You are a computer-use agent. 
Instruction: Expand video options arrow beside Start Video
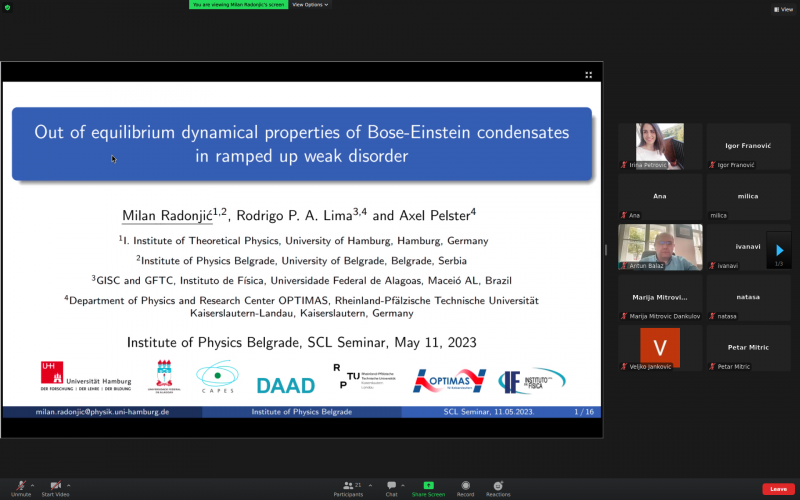click(x=68, y=485)
